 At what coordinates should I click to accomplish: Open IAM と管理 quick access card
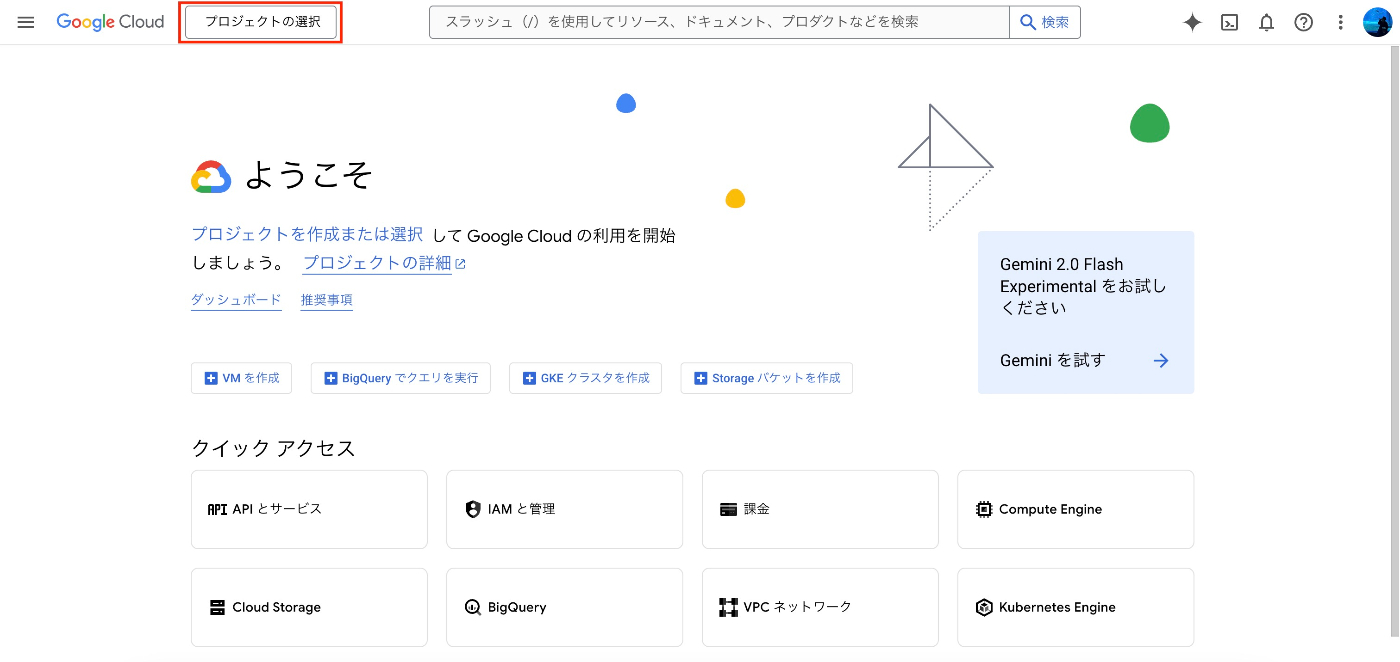[564, 509]
